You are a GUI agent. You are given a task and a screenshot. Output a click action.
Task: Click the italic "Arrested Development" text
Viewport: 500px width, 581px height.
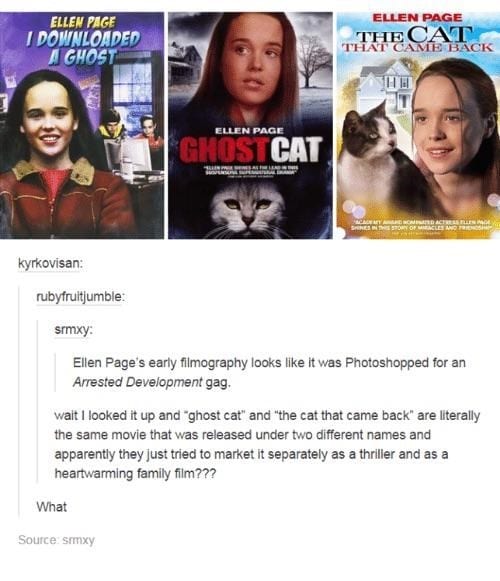coord(138,382)
